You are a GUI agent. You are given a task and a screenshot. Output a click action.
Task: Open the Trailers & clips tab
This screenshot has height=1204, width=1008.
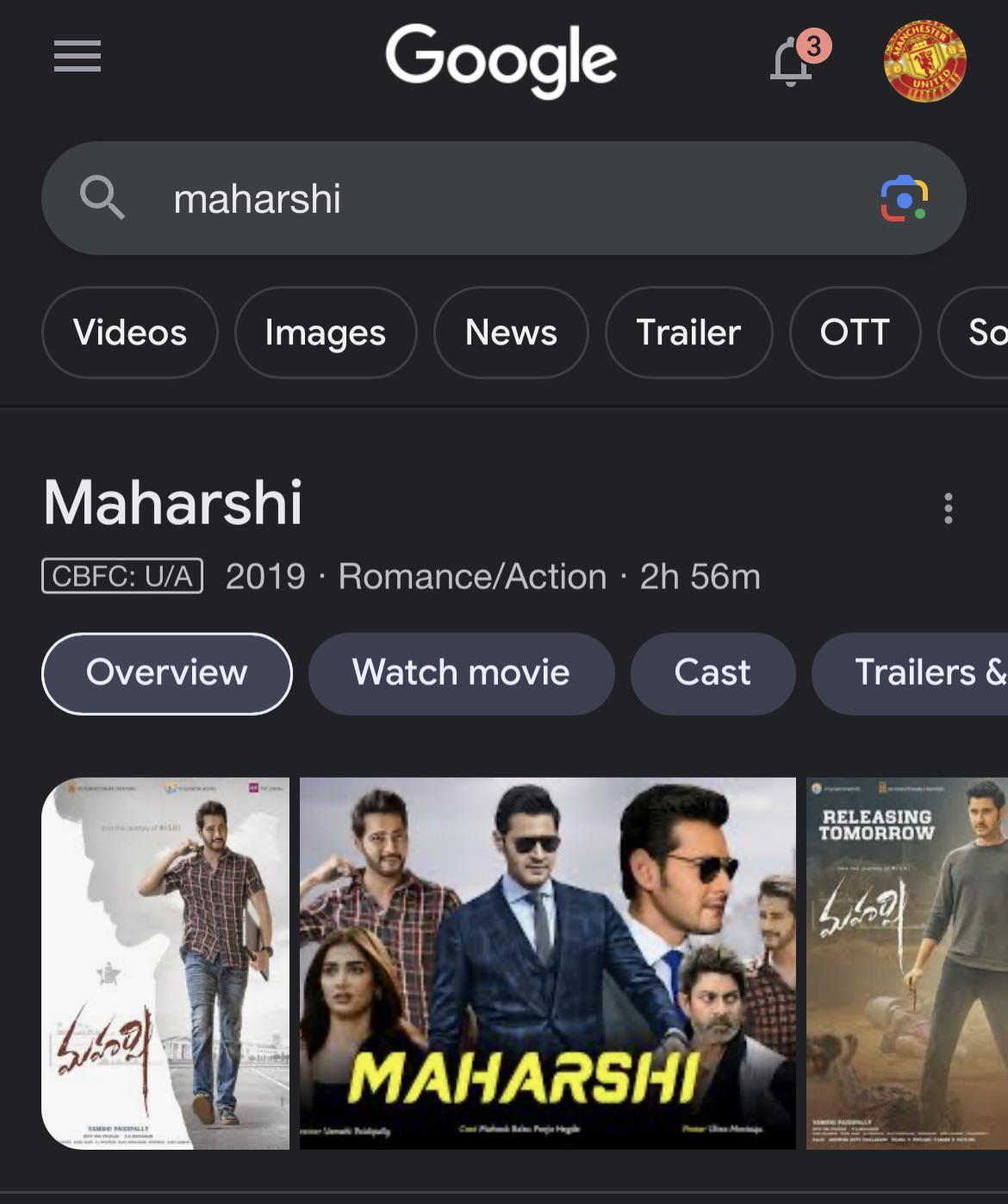point(910,673)
